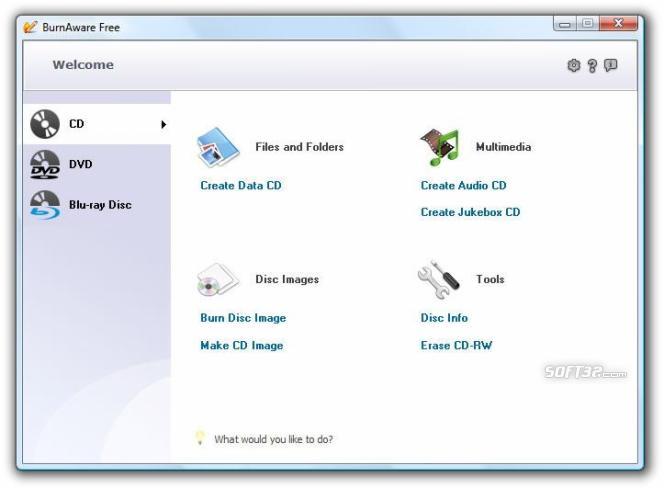Click the Files and Folders icon
The height and width of the screenshot is (489, 664).
coord(218,147)
